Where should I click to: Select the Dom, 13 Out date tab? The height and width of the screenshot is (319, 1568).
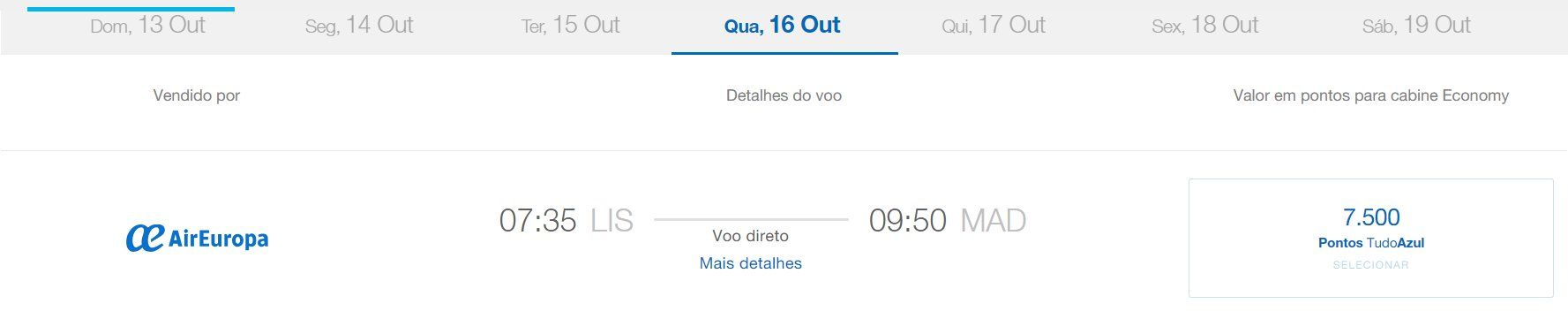pos(147,25)
